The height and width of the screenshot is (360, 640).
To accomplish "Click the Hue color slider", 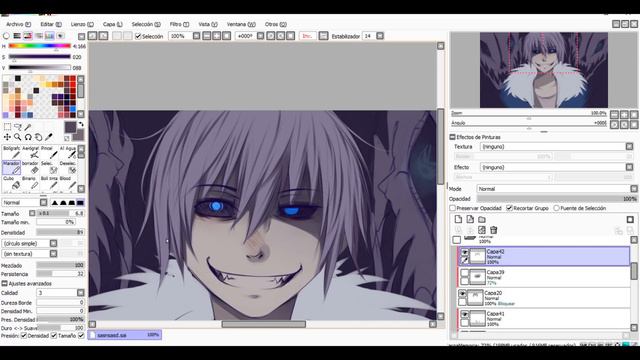I will tap(40, 46).
